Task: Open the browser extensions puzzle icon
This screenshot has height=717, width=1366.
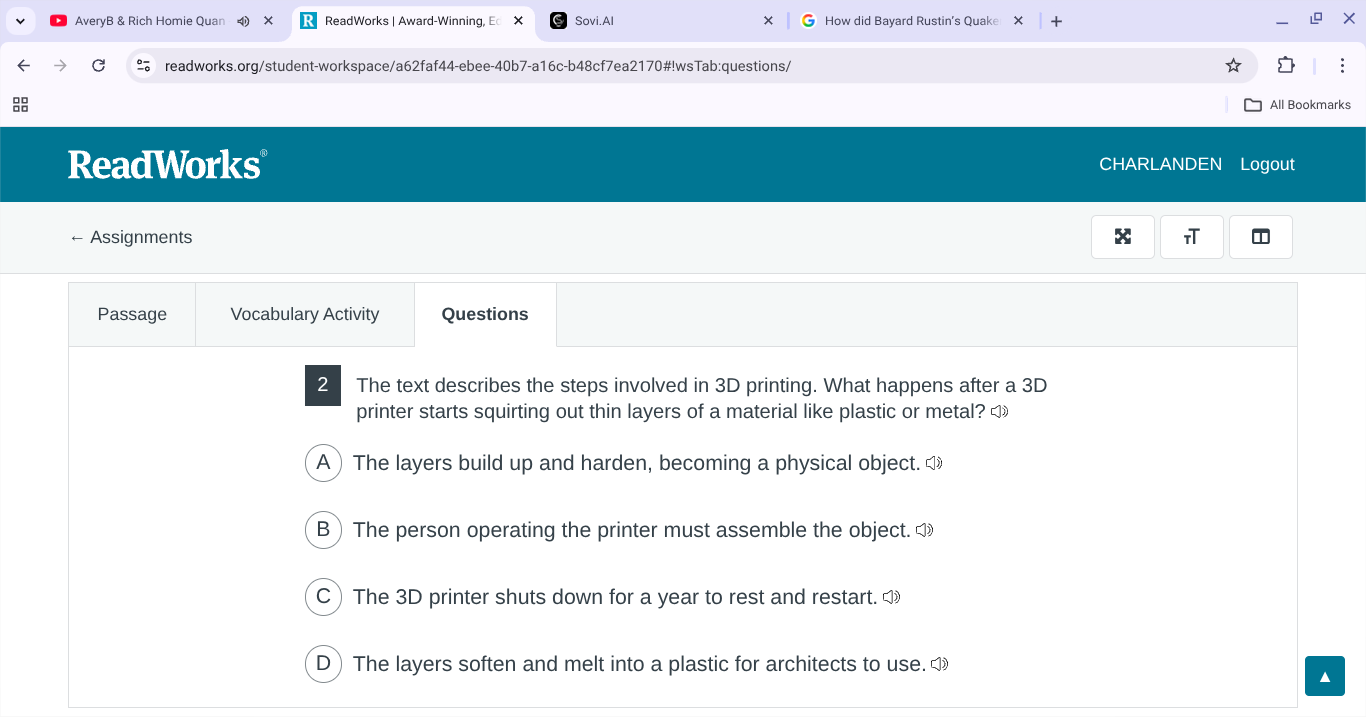Action: [x=1286, y=65]
